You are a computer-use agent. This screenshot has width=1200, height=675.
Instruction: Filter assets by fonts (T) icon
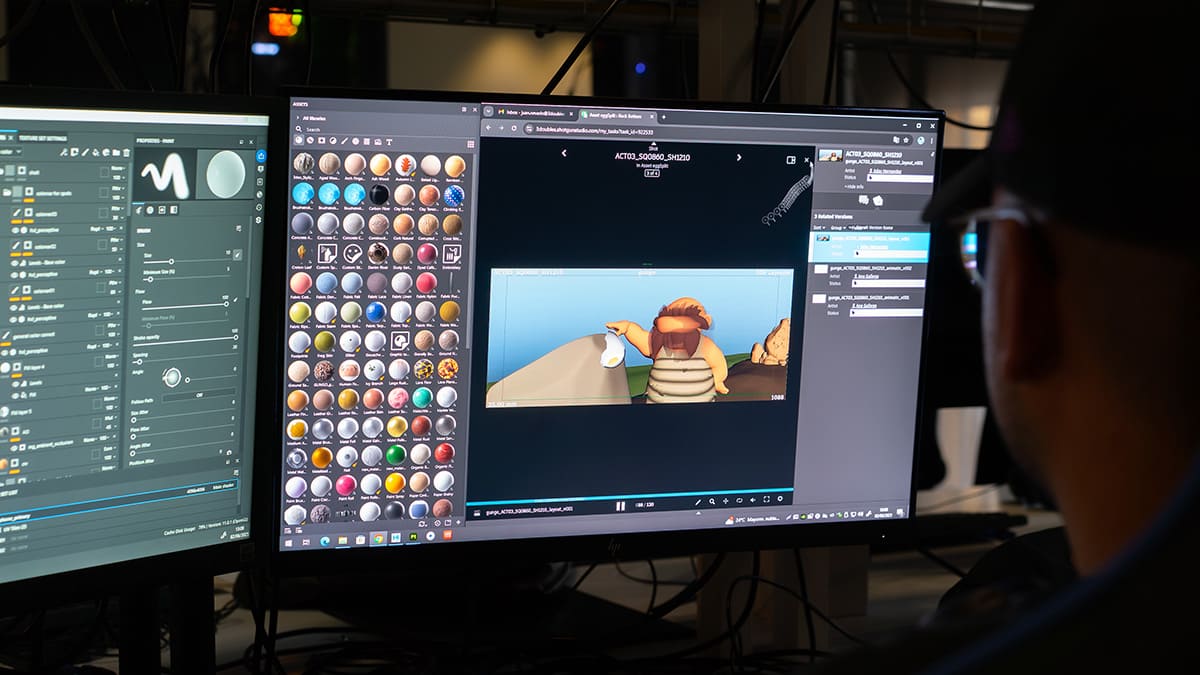[x=389, y=141]
